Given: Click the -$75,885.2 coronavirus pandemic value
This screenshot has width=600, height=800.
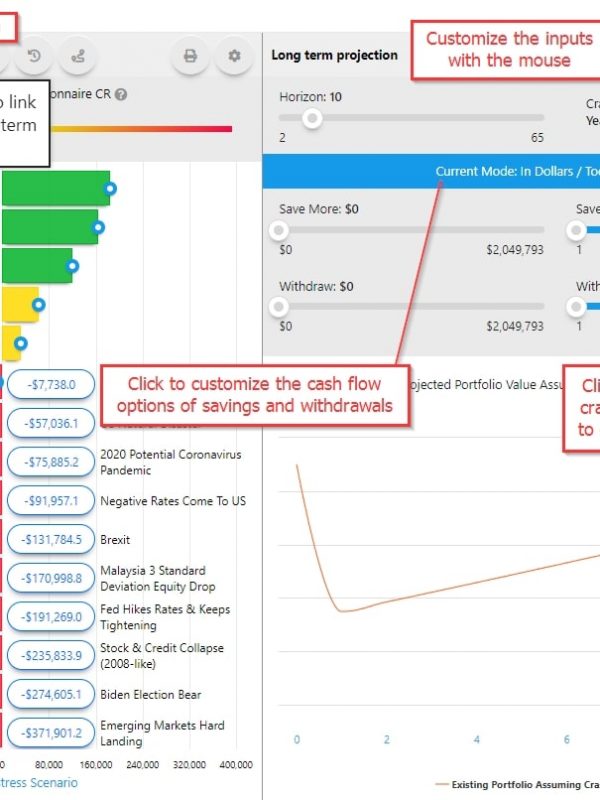Looking at the screenshot, I should coord(50,462).
